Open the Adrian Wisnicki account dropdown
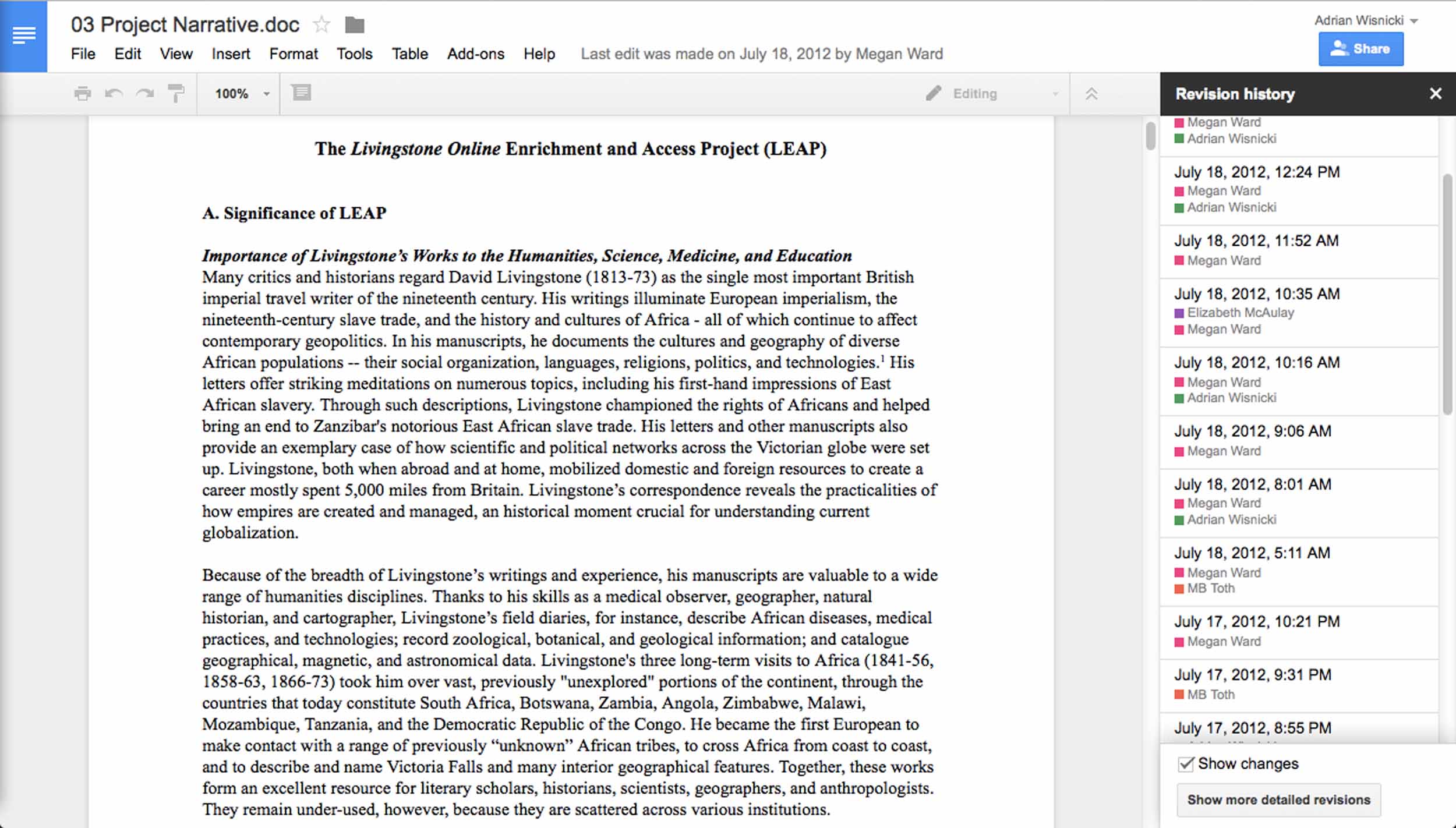1456x828 pixels. [1366, 20]
